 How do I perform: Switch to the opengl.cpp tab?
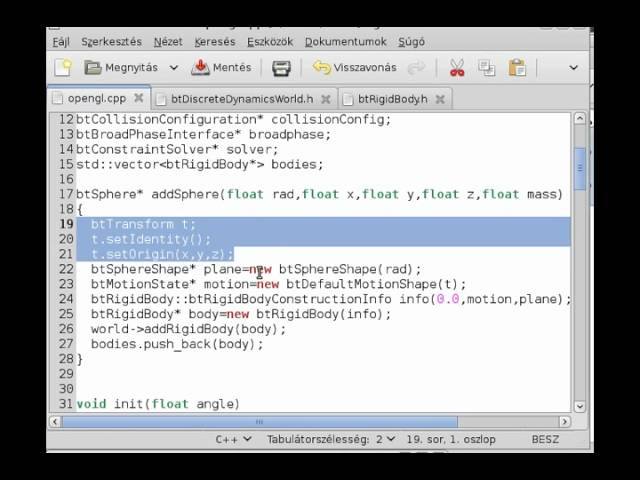97,98
